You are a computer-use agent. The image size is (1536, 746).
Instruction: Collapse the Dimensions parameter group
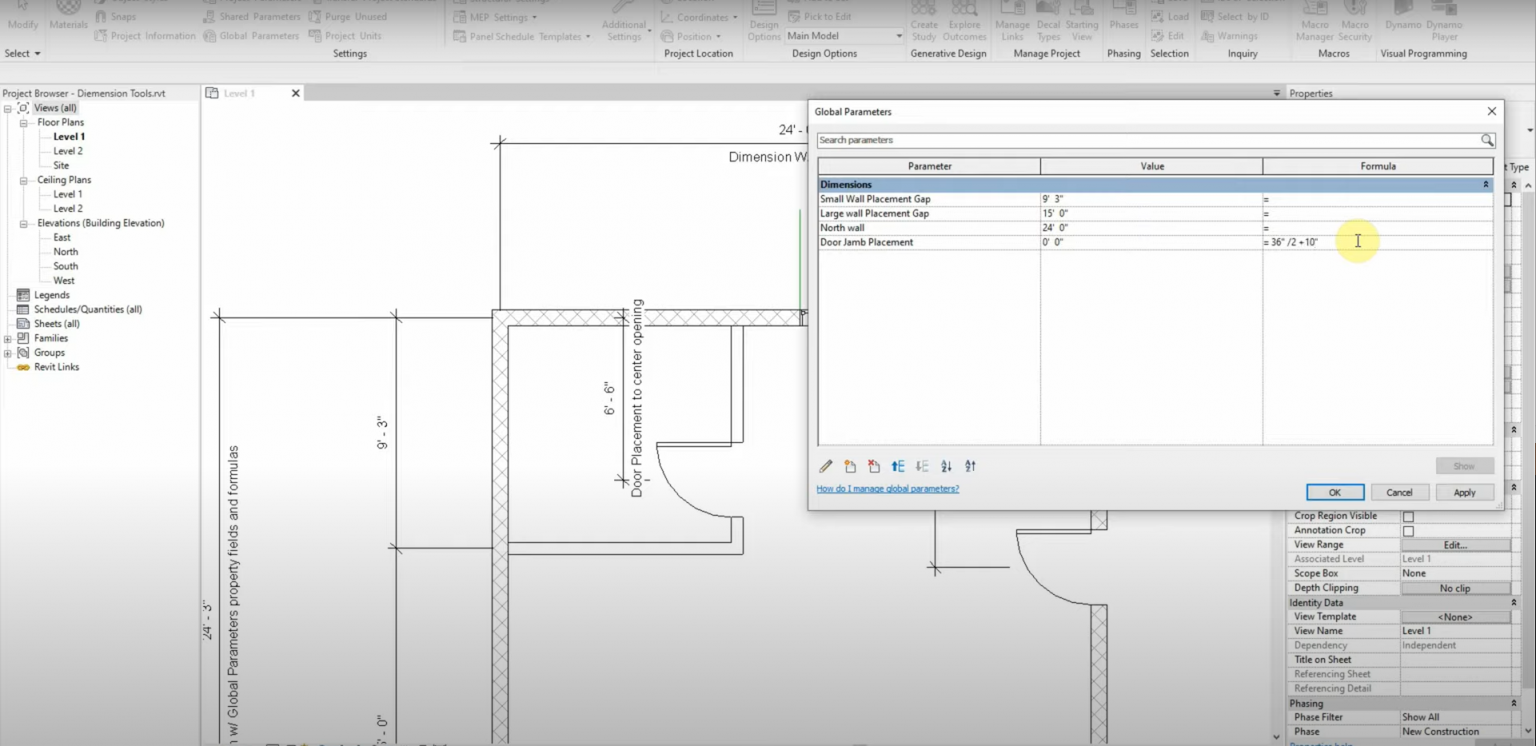(1484, 184)
